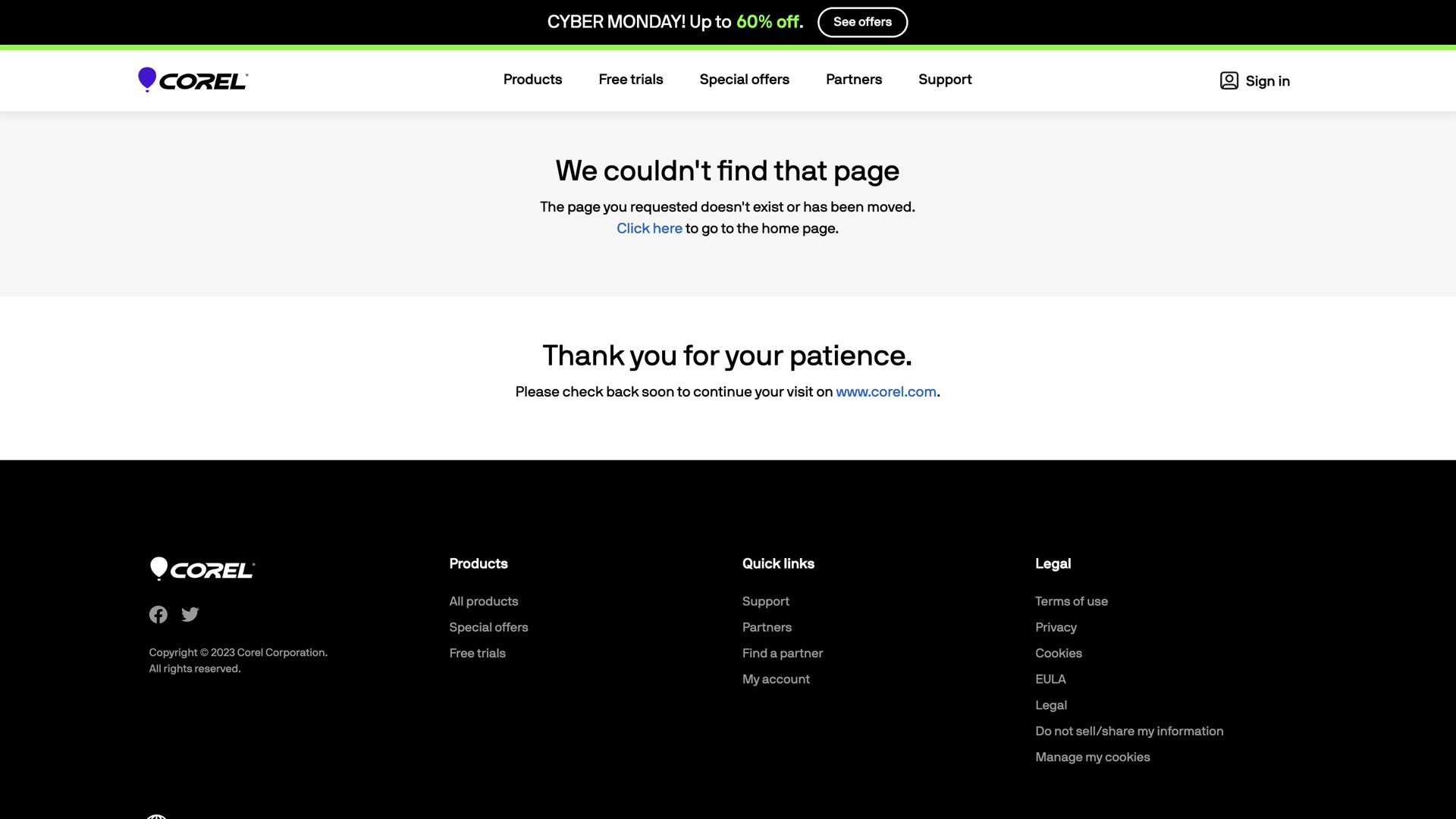Open the Free trials menu item
Image resolution: width=1456 pixels, height=819 pixels.
(630, 80)
